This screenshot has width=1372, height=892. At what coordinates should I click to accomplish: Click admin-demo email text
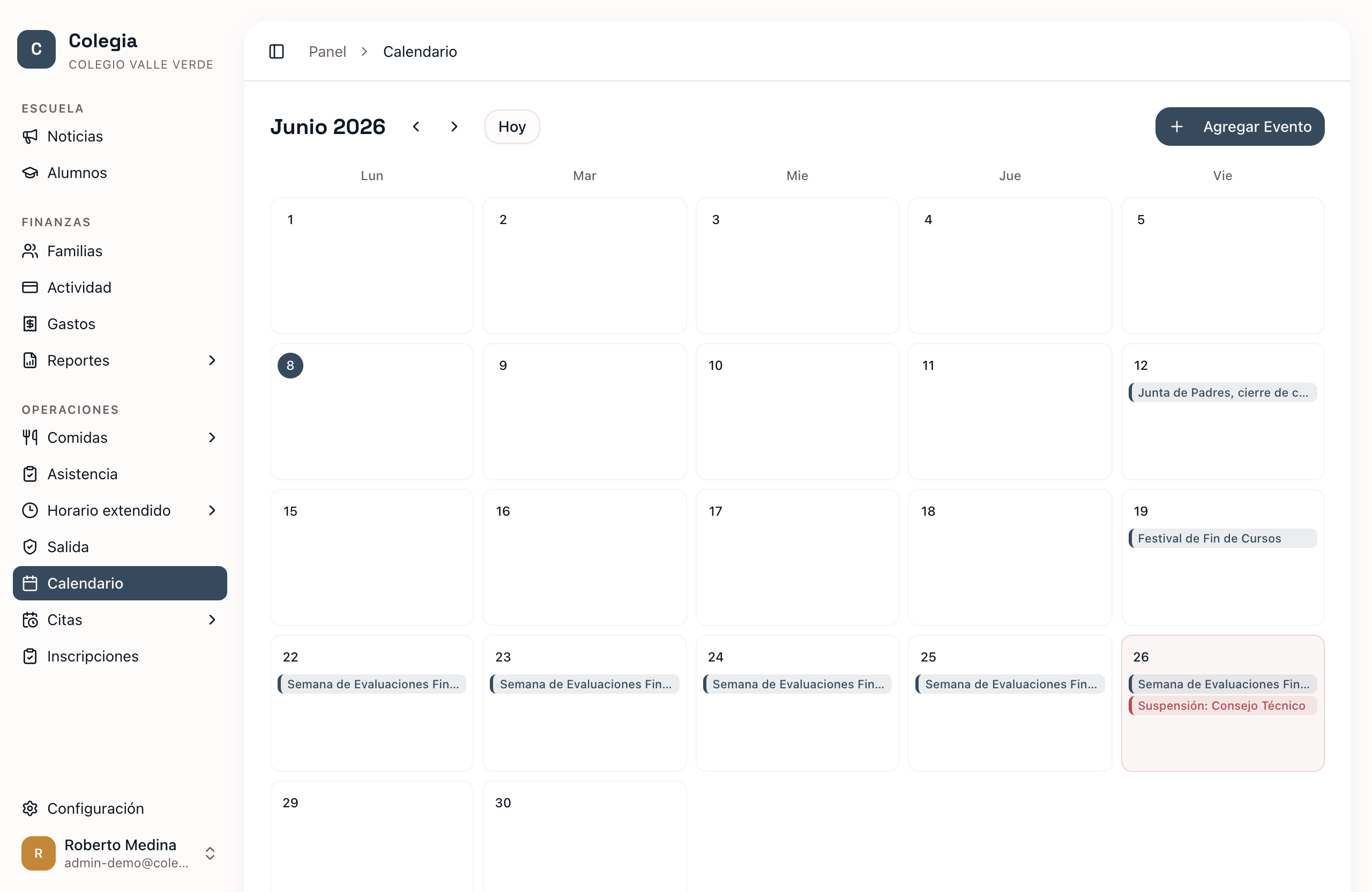(x=126, y=863)
